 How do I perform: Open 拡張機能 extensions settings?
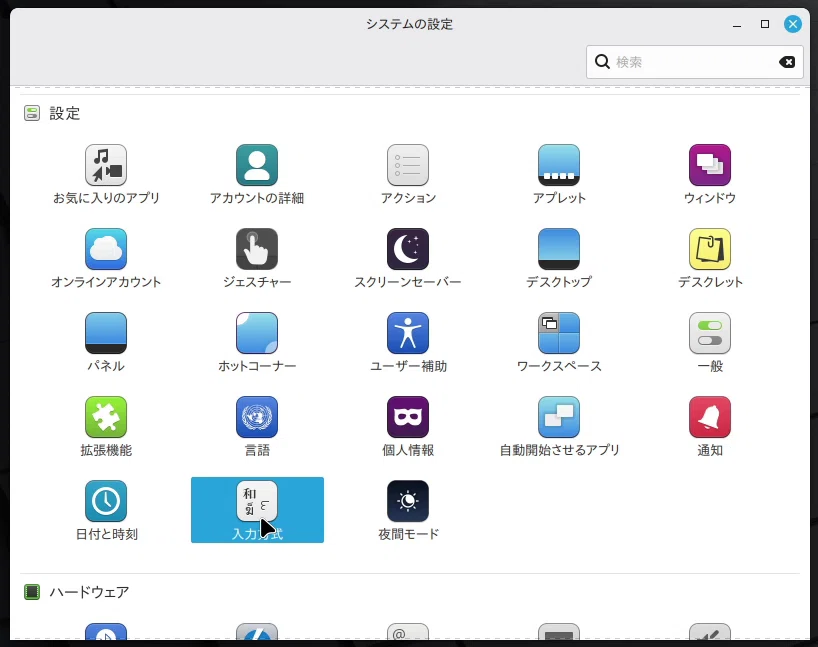point(106,427)
